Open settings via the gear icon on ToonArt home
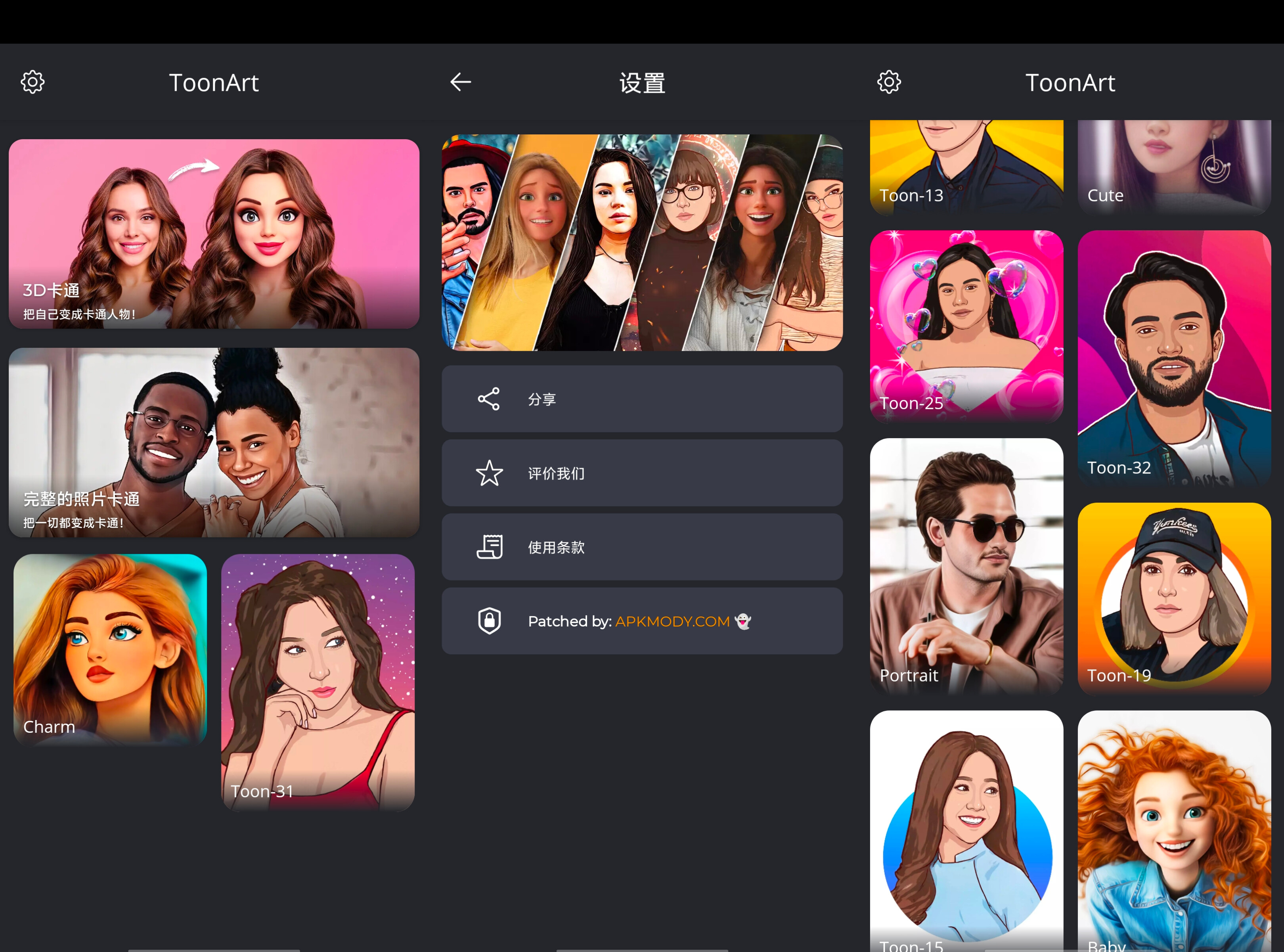 click(33, 82)
